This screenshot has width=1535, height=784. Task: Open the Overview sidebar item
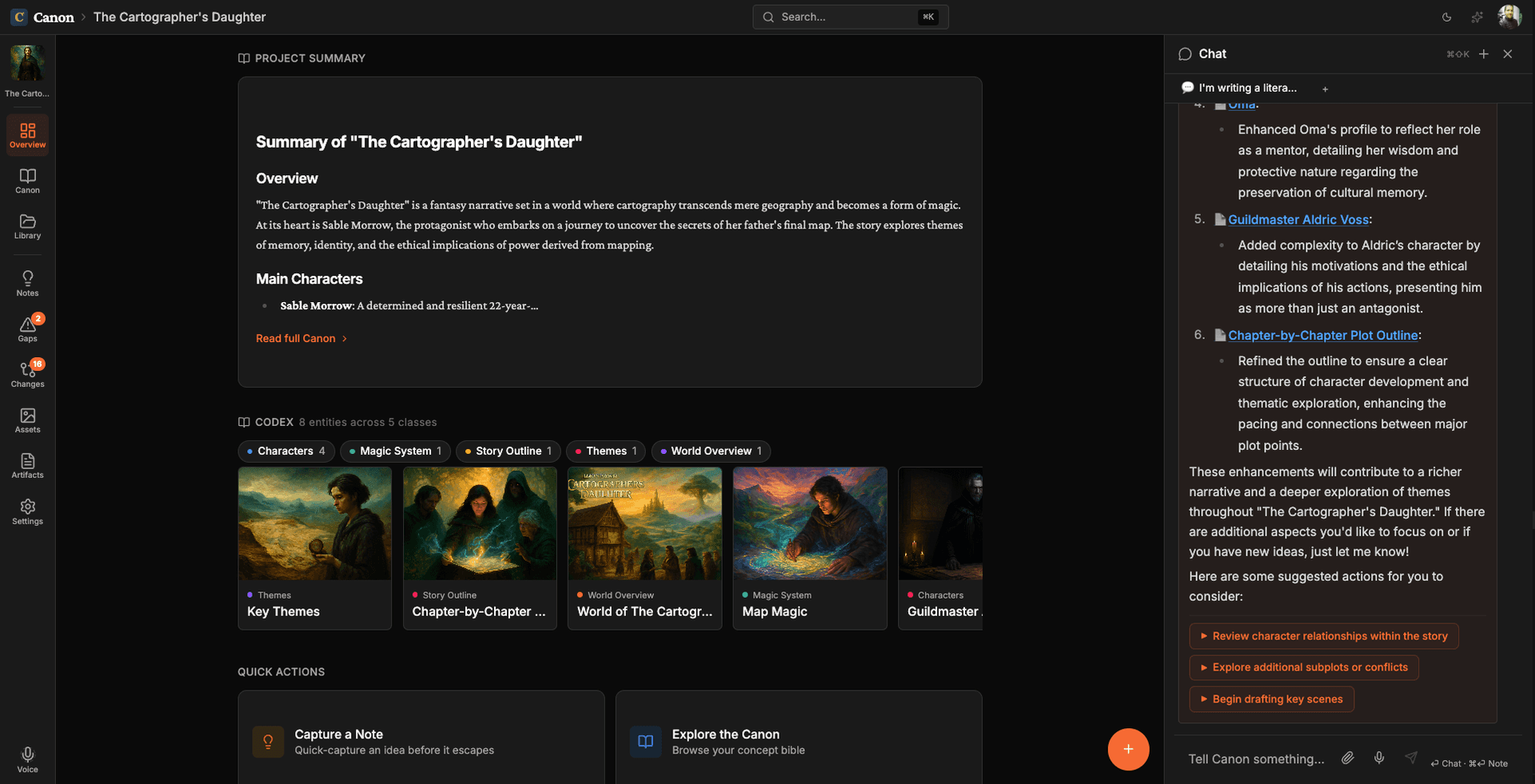click(27, 134)
